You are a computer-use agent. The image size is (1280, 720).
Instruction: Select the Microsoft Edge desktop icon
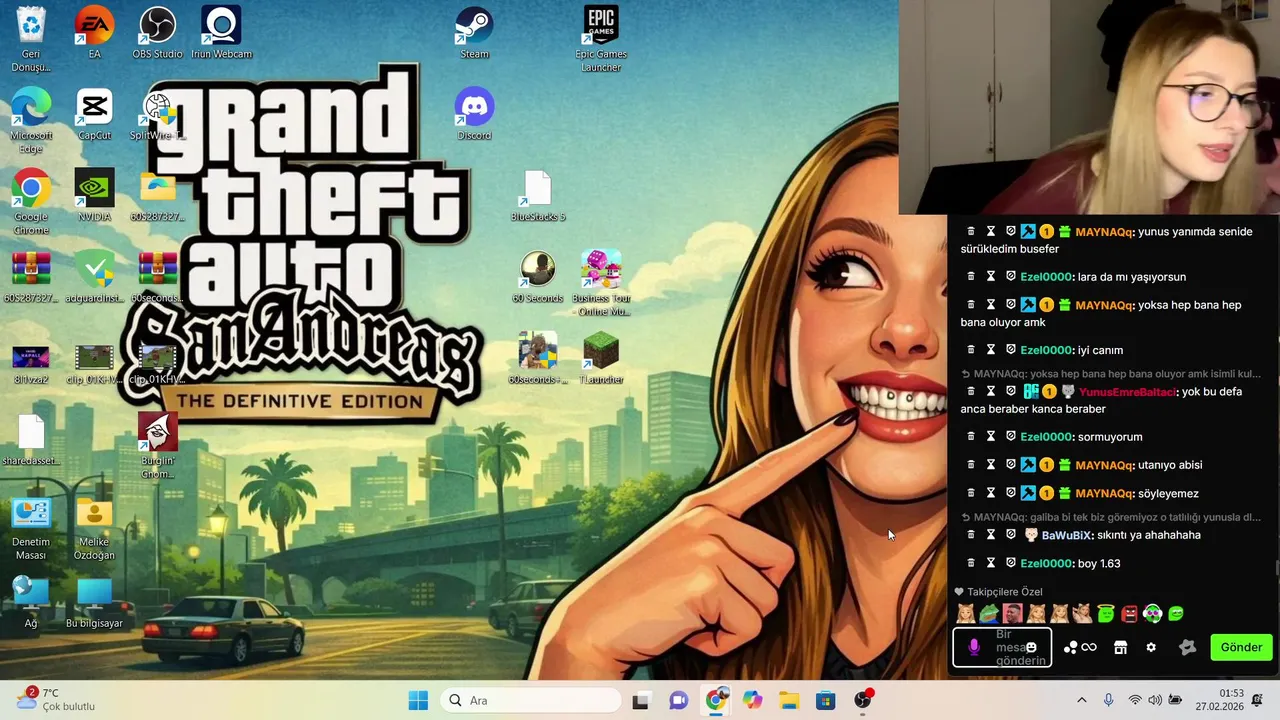[x=31, y=121]
